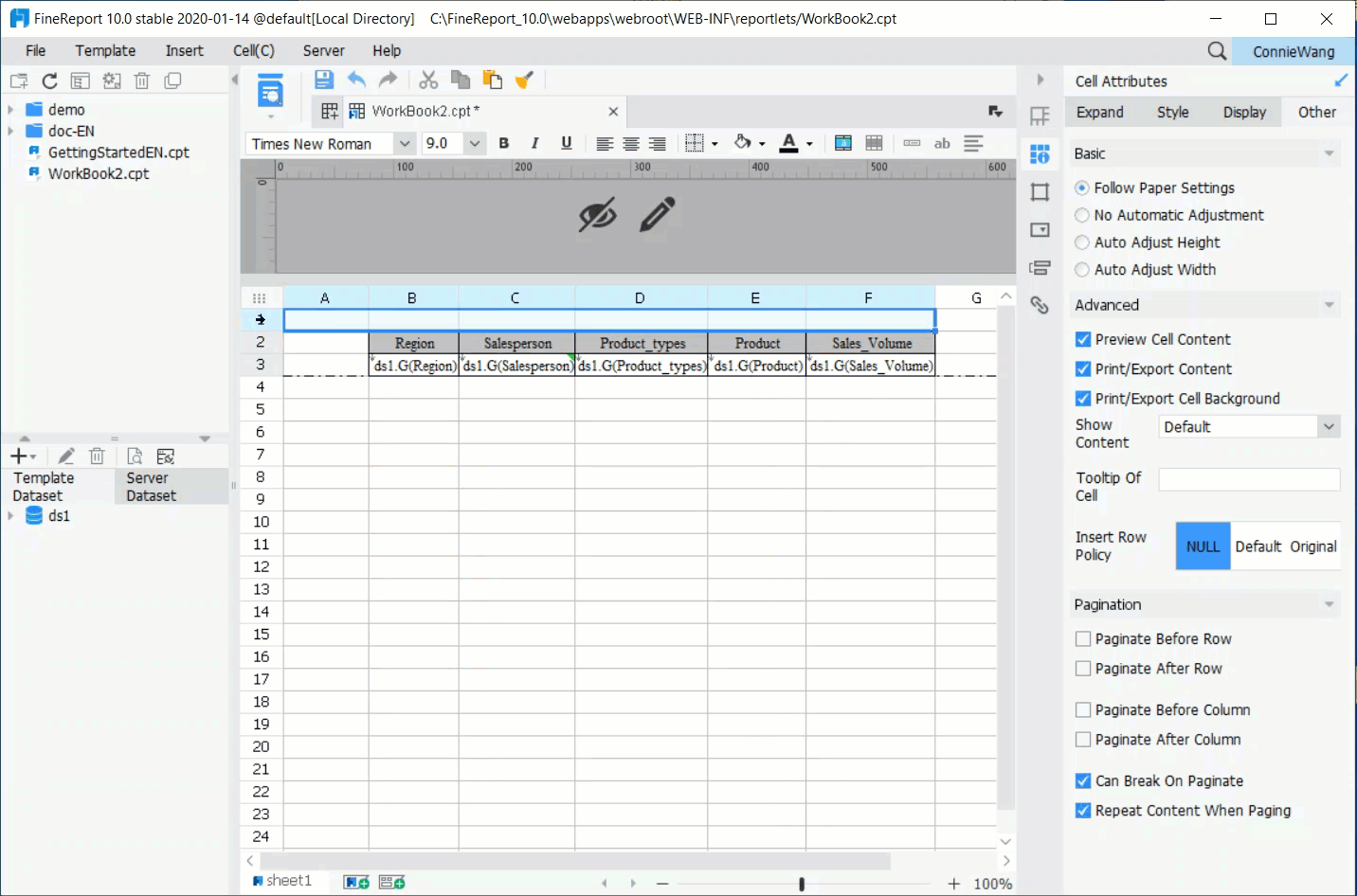
Task: Select Follow Paper Settings radio button
Action: (1082, 188)
